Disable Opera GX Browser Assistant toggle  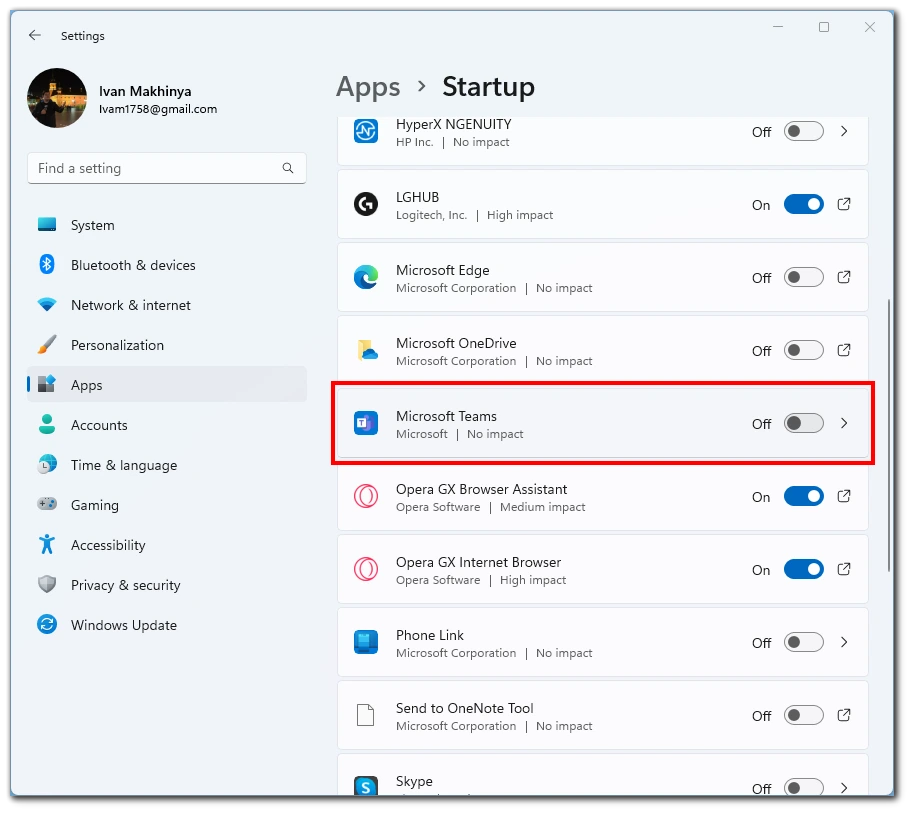tap(803, 497)
